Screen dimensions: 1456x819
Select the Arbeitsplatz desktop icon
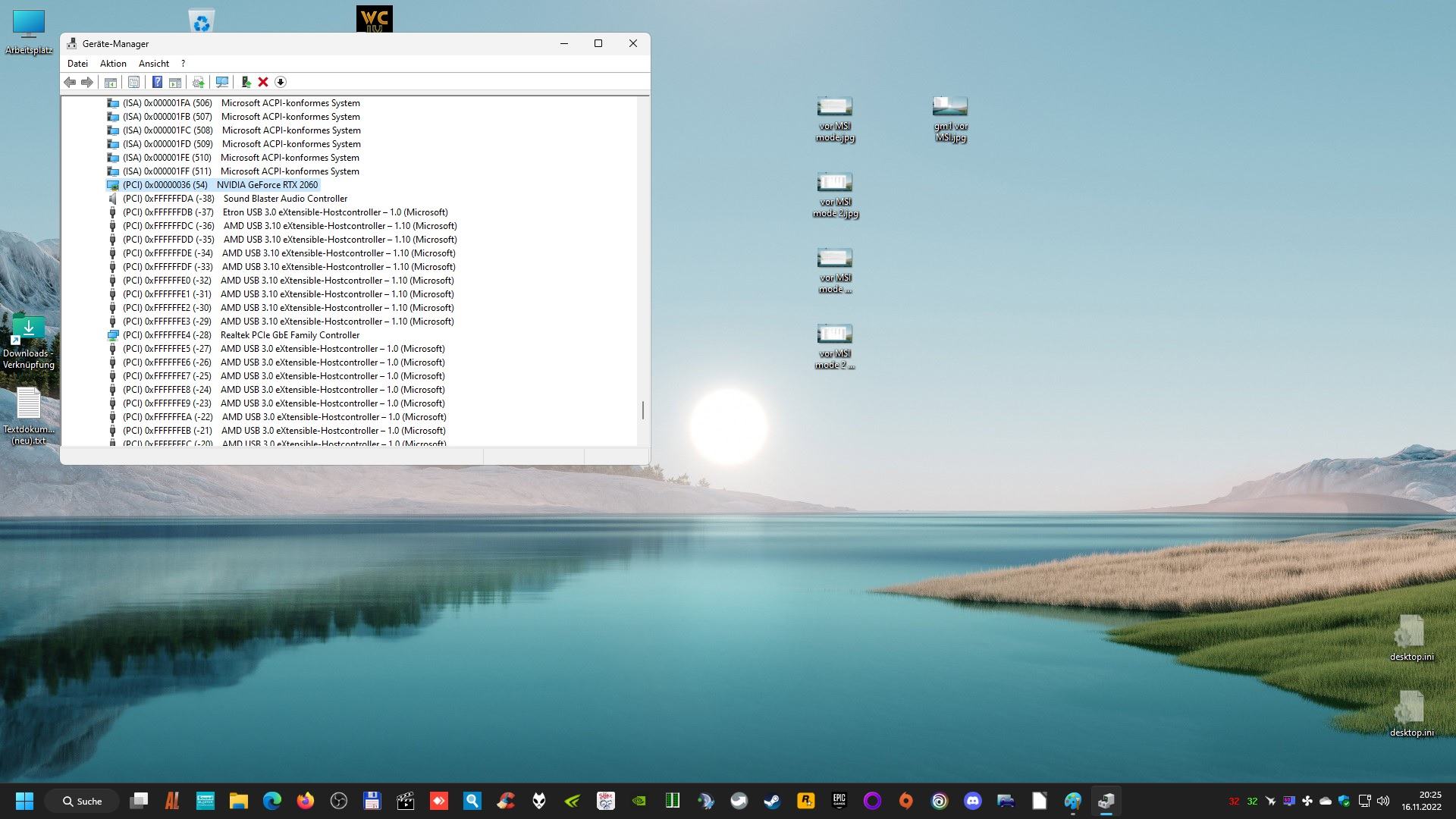coord(29,32)
